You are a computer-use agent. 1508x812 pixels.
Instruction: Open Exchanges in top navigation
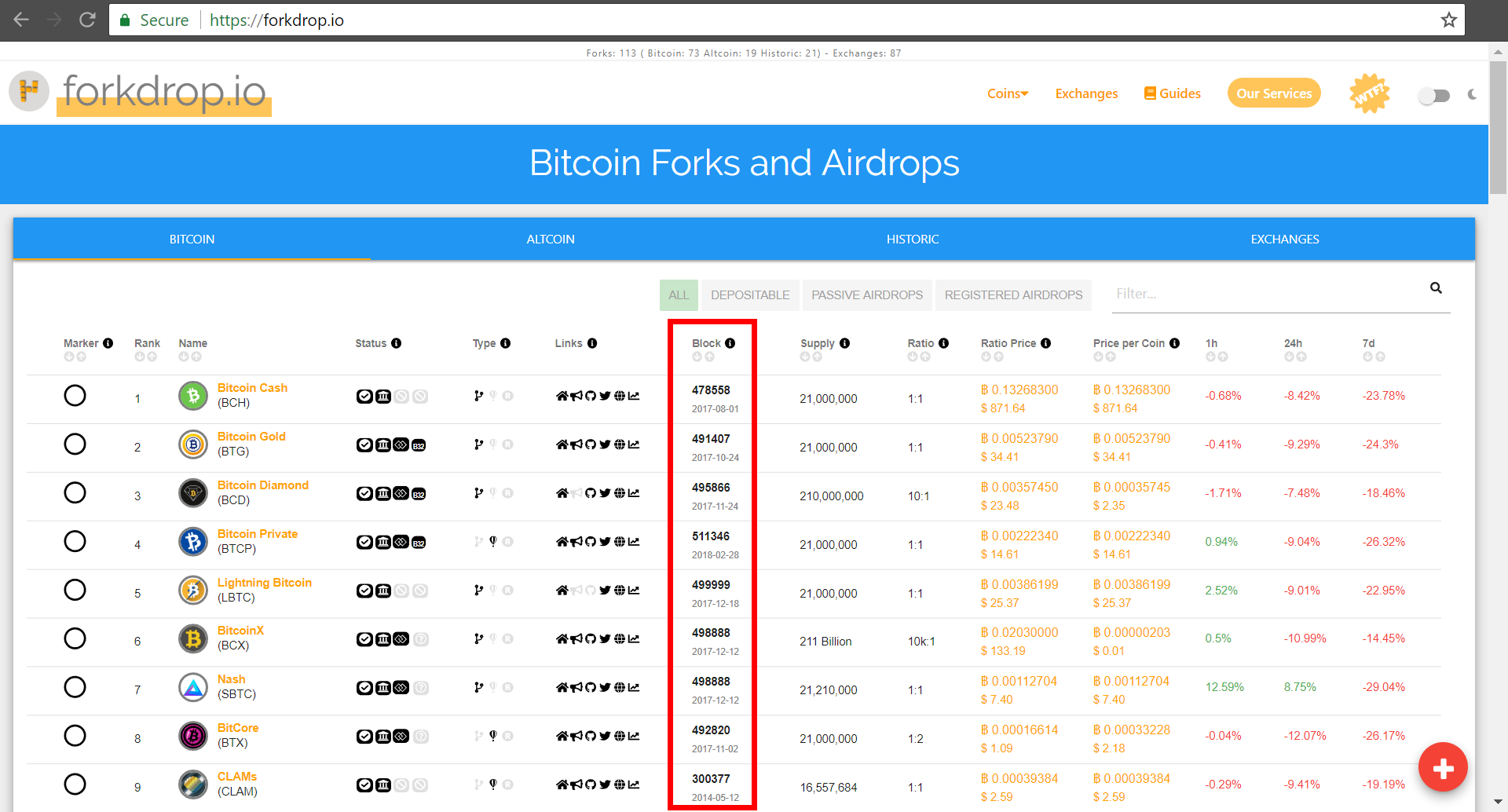click(1086, 93)
